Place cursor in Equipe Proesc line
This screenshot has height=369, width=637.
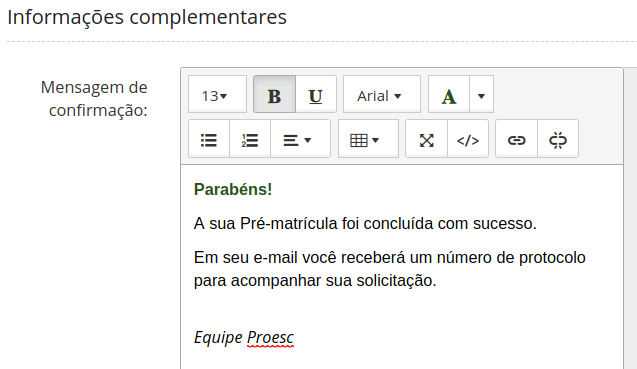(x=244, y=337)
